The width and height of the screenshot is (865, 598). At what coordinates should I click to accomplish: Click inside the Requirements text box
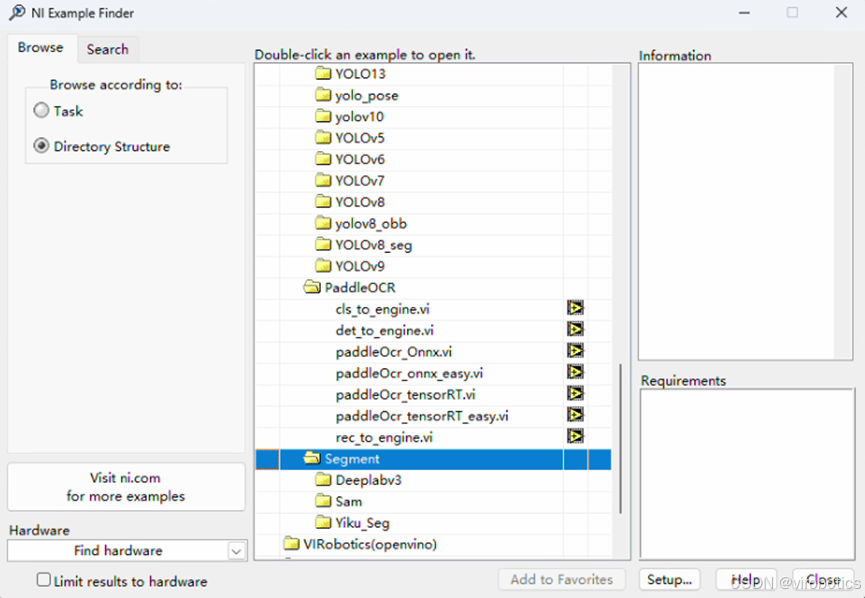747,474
